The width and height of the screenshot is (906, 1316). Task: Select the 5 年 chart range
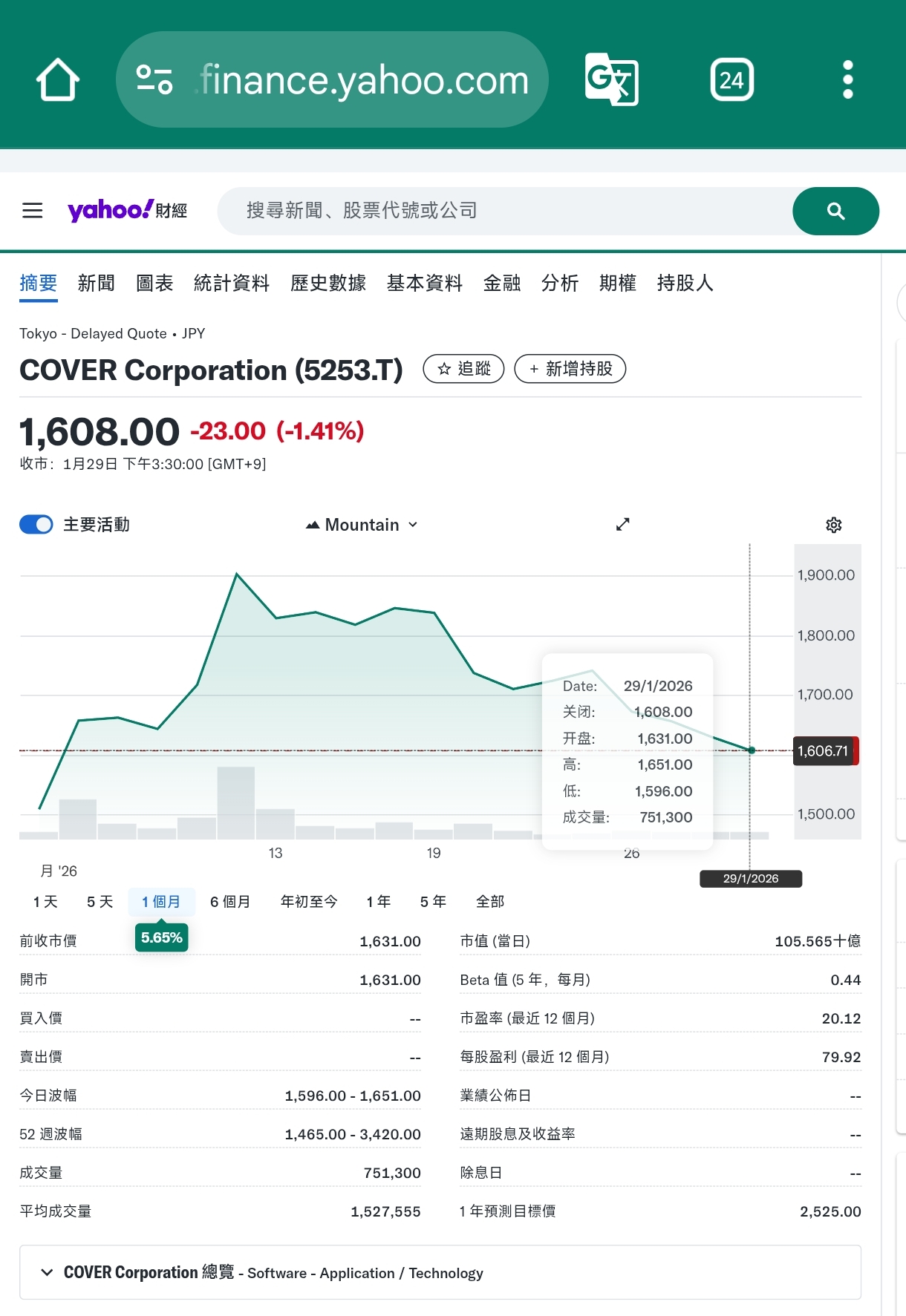pos(433,901)
